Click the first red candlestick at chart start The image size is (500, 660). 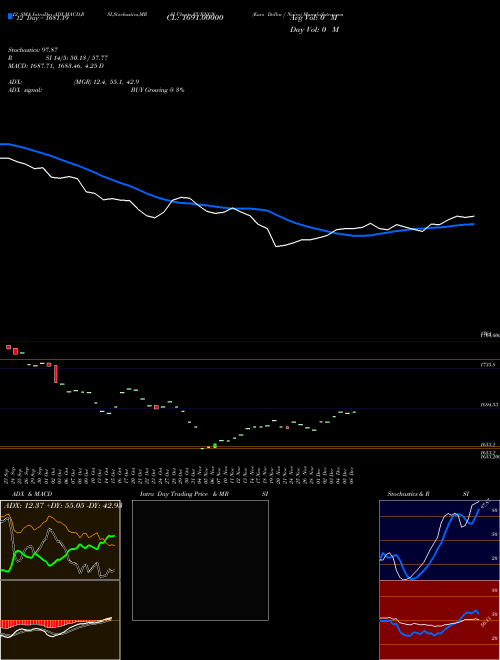coord(8,347)
